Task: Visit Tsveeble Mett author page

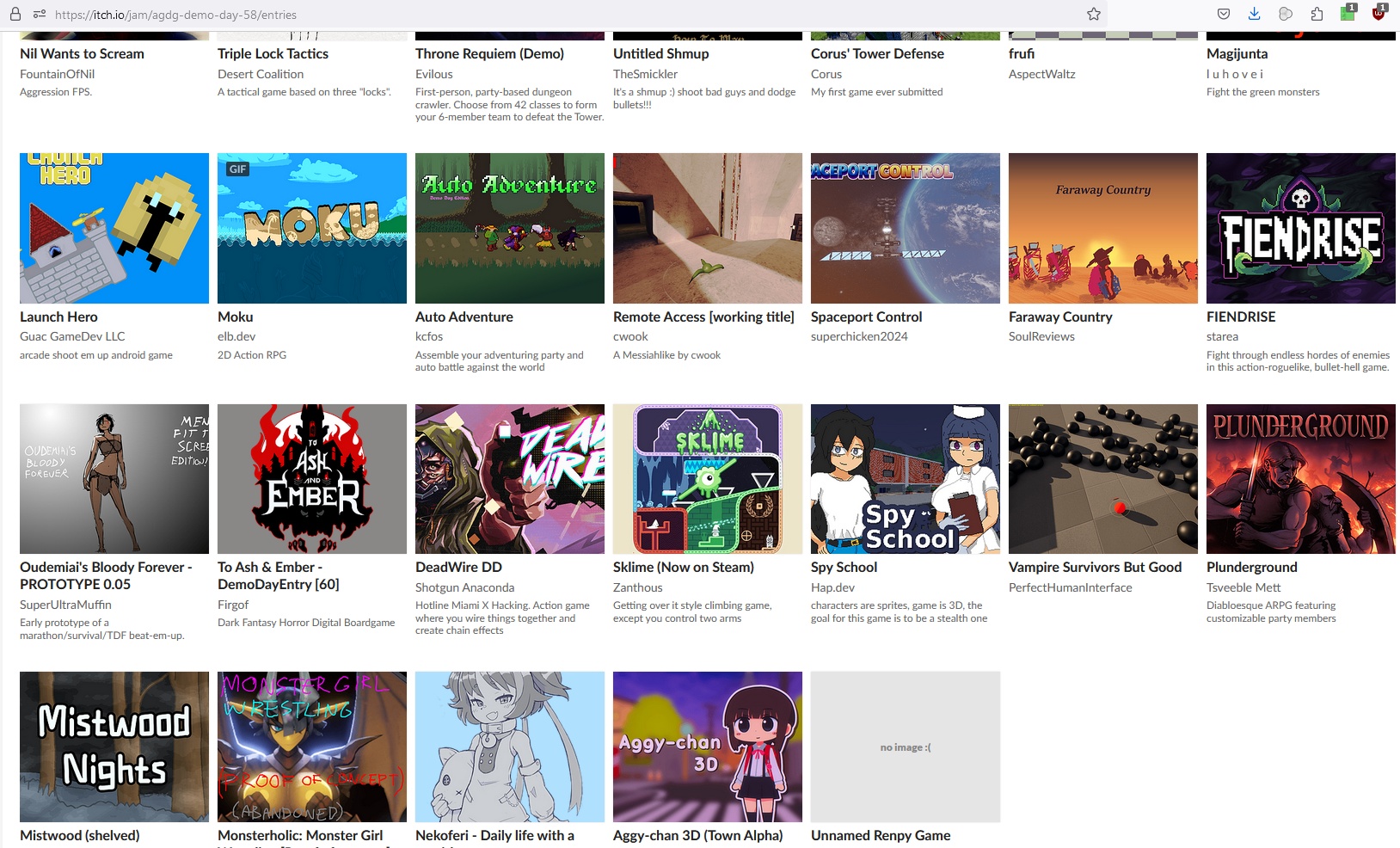Action: point(1243,587)
